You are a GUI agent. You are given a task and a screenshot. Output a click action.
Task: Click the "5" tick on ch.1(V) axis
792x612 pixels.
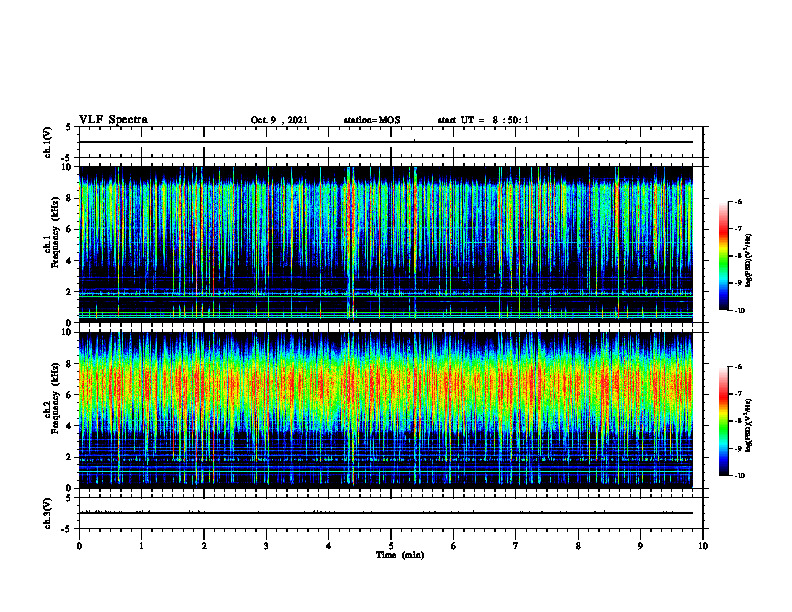click(68, 127)
